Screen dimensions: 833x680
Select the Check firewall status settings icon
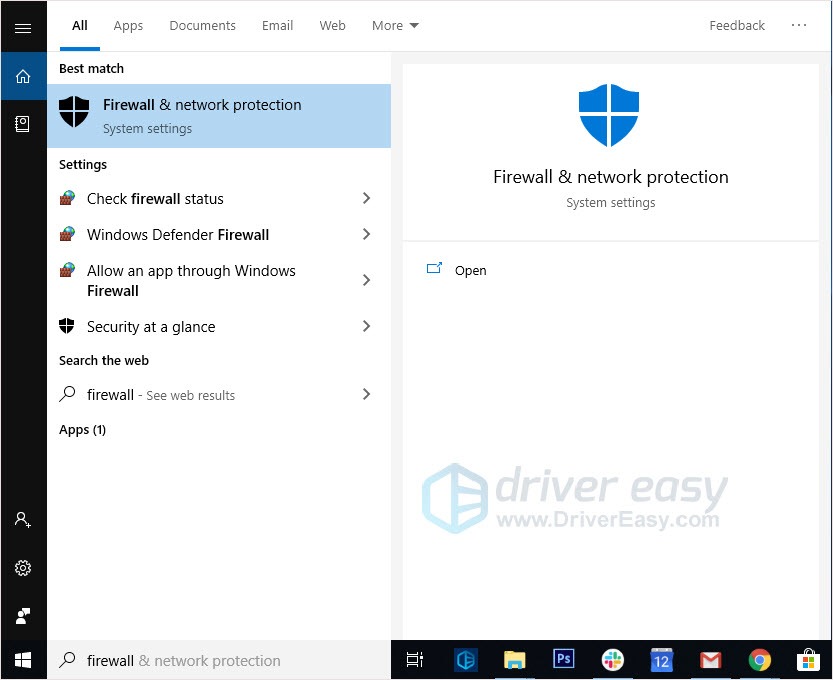pos(66,198)
